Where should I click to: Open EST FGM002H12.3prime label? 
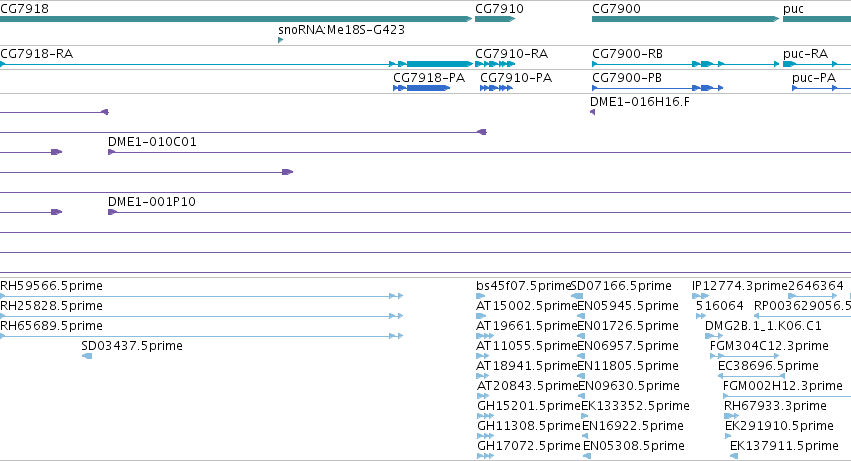(x=783, y=386)
